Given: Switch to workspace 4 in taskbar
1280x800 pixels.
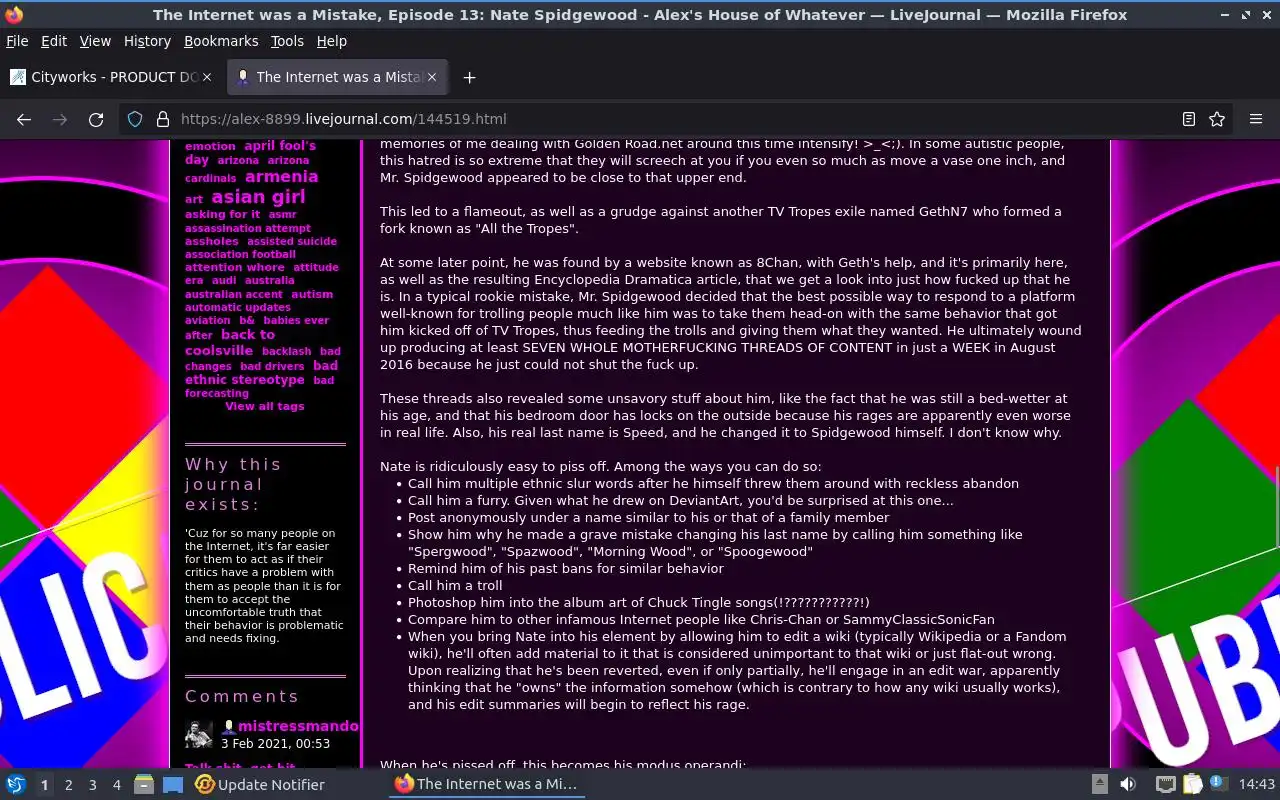Looking at the screenshot, I should point(116,785).
